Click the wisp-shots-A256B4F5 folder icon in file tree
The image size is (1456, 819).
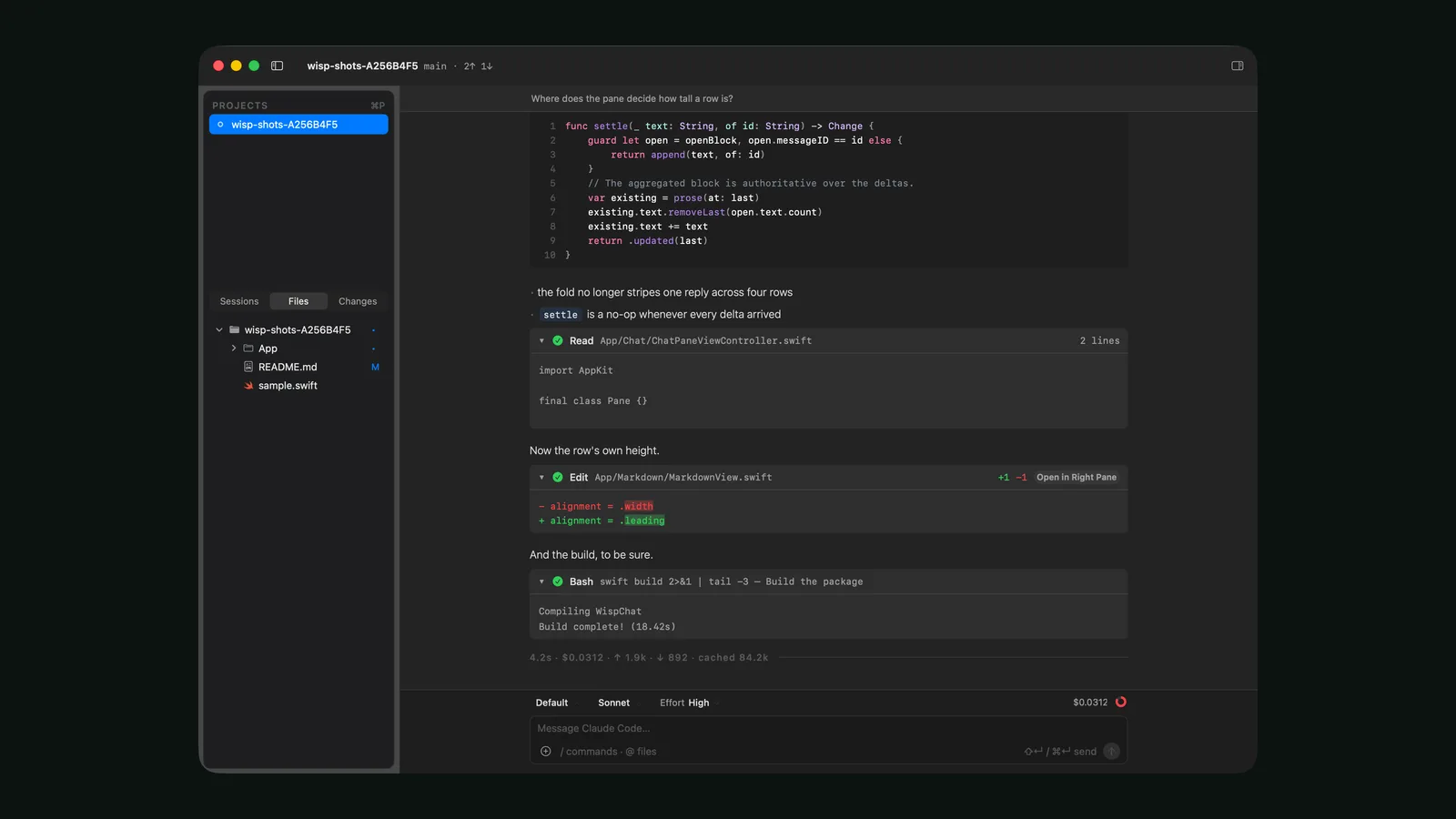click(235, 329)
